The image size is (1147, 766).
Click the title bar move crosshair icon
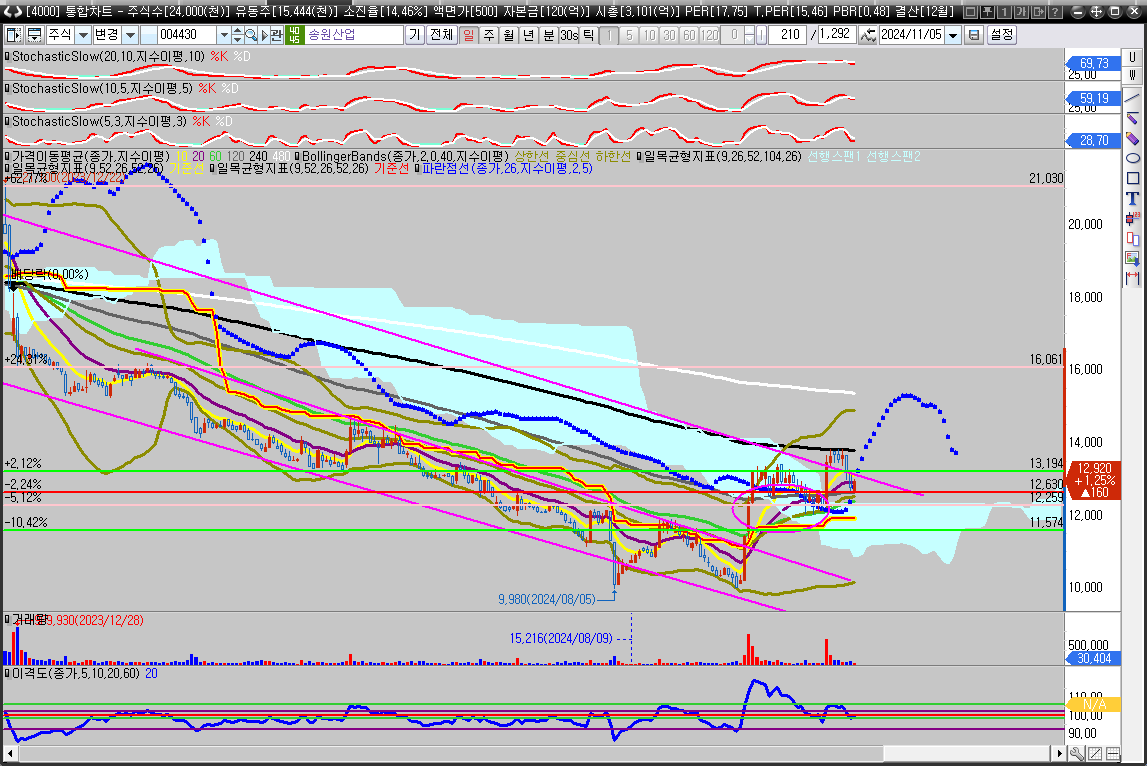click(1097, 12)
